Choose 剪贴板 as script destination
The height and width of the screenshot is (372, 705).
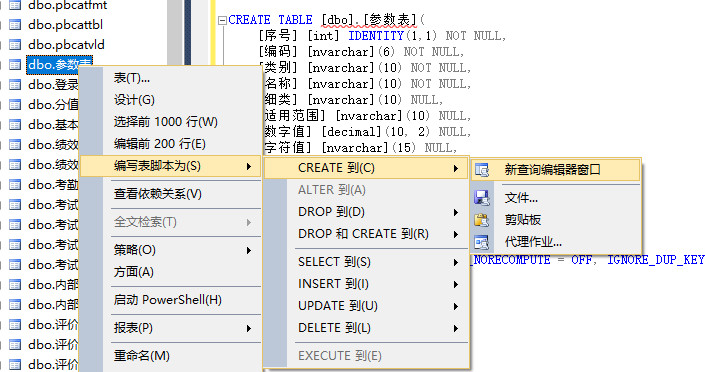click(556, 220)
